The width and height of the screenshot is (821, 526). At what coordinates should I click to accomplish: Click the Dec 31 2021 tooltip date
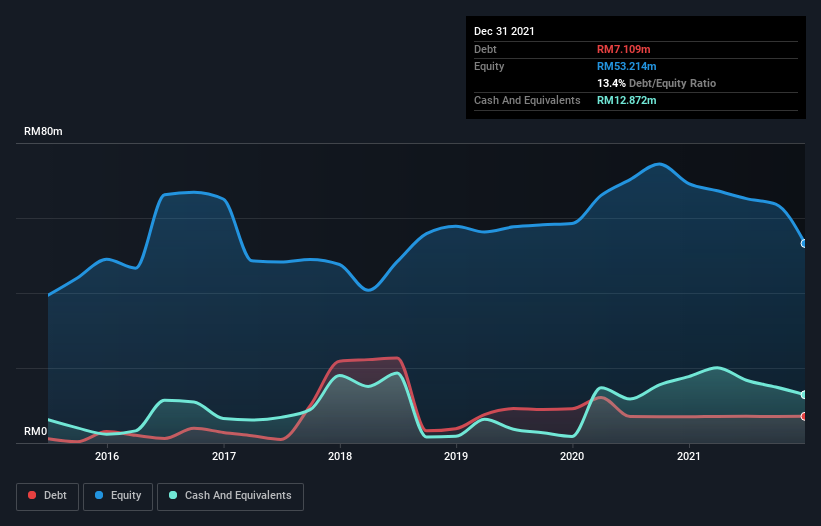click(x=504, y=31)
